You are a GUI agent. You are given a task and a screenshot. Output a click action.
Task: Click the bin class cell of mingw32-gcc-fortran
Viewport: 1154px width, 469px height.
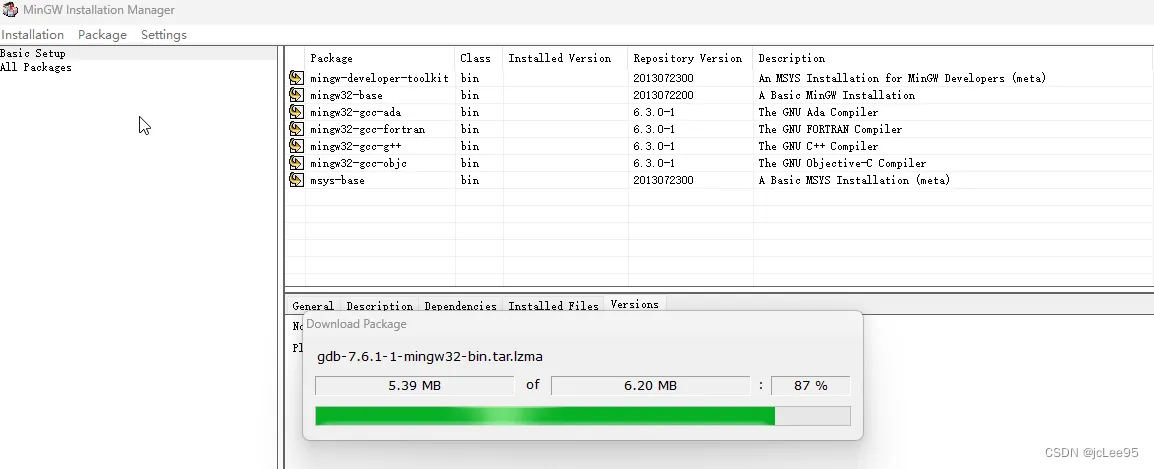(470, 129)
